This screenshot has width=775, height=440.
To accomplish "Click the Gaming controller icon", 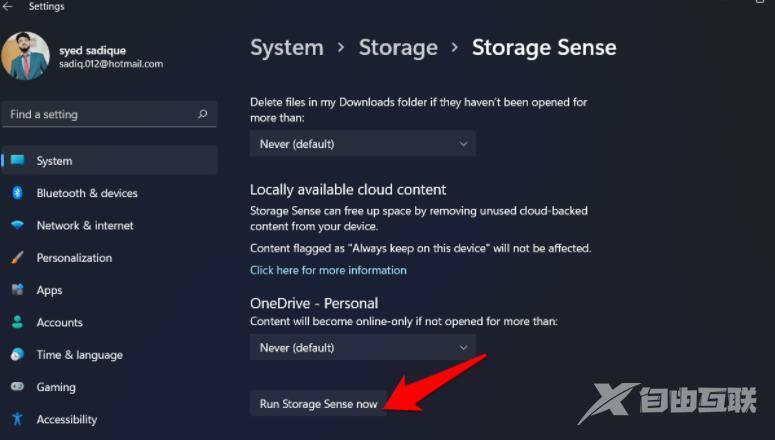I will [17, 387].
